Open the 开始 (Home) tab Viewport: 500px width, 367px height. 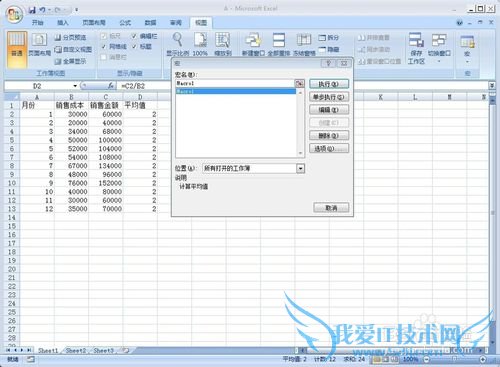pos(38,23)
